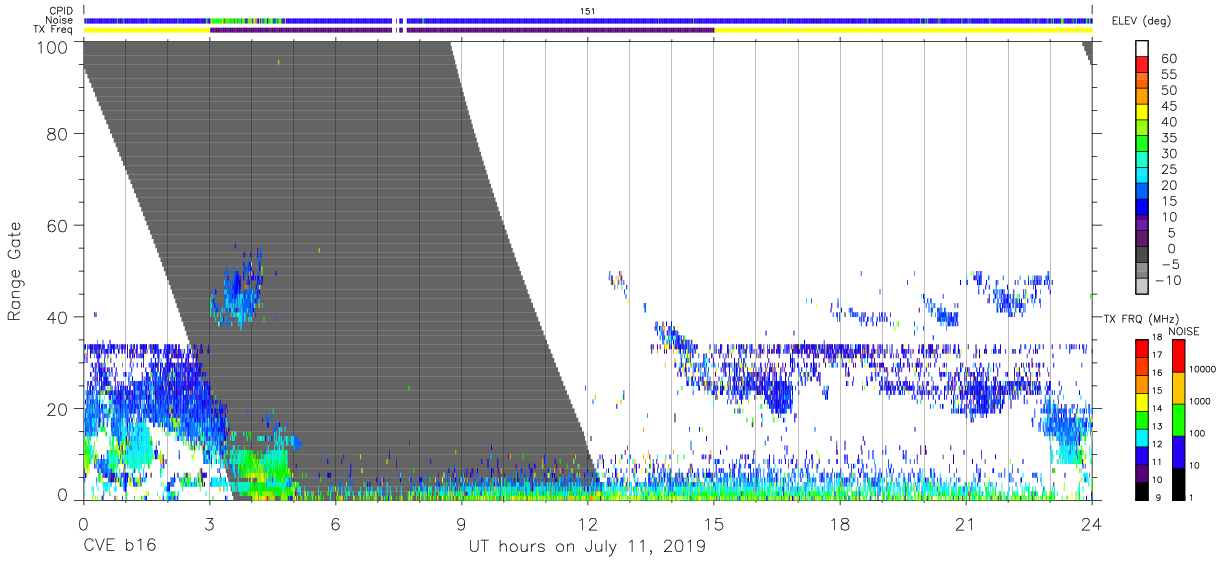
Task: Pick the orange segment of NOISE legend
Action: (x=1178, y=388)
